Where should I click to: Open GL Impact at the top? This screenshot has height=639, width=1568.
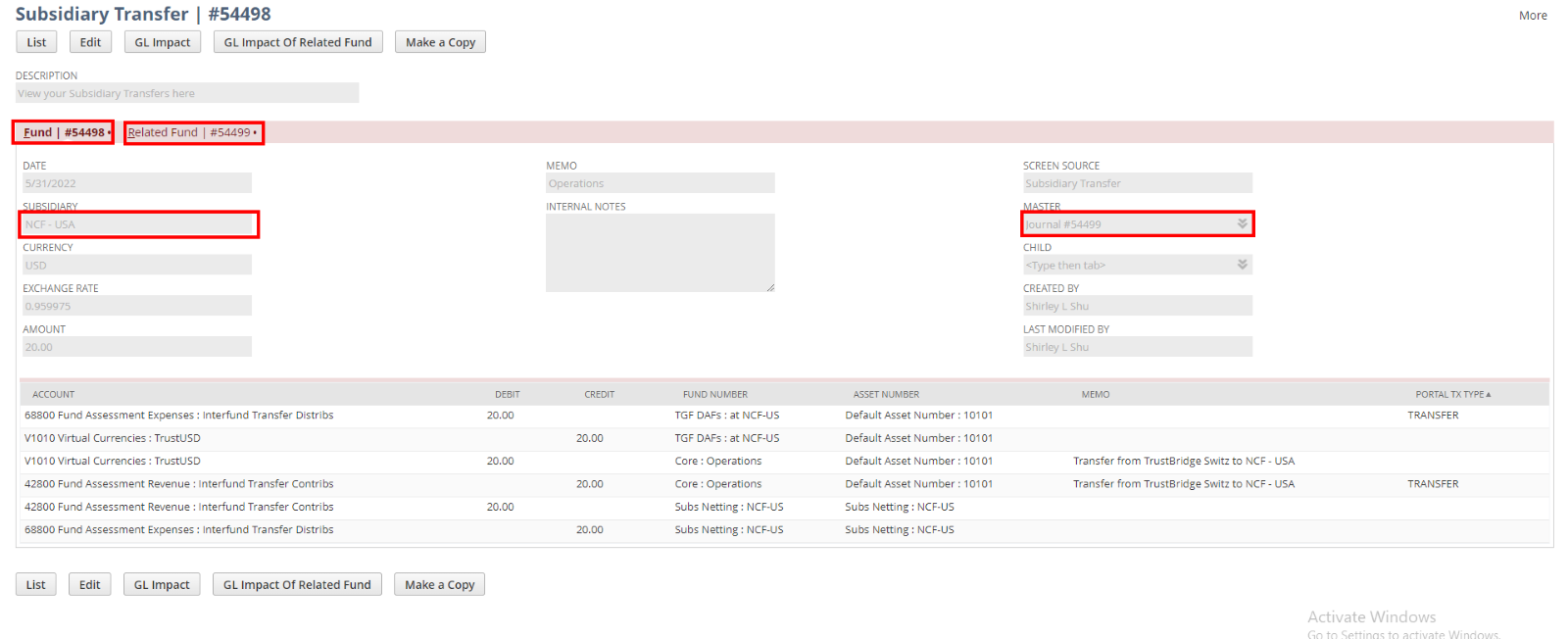[163, 42]
